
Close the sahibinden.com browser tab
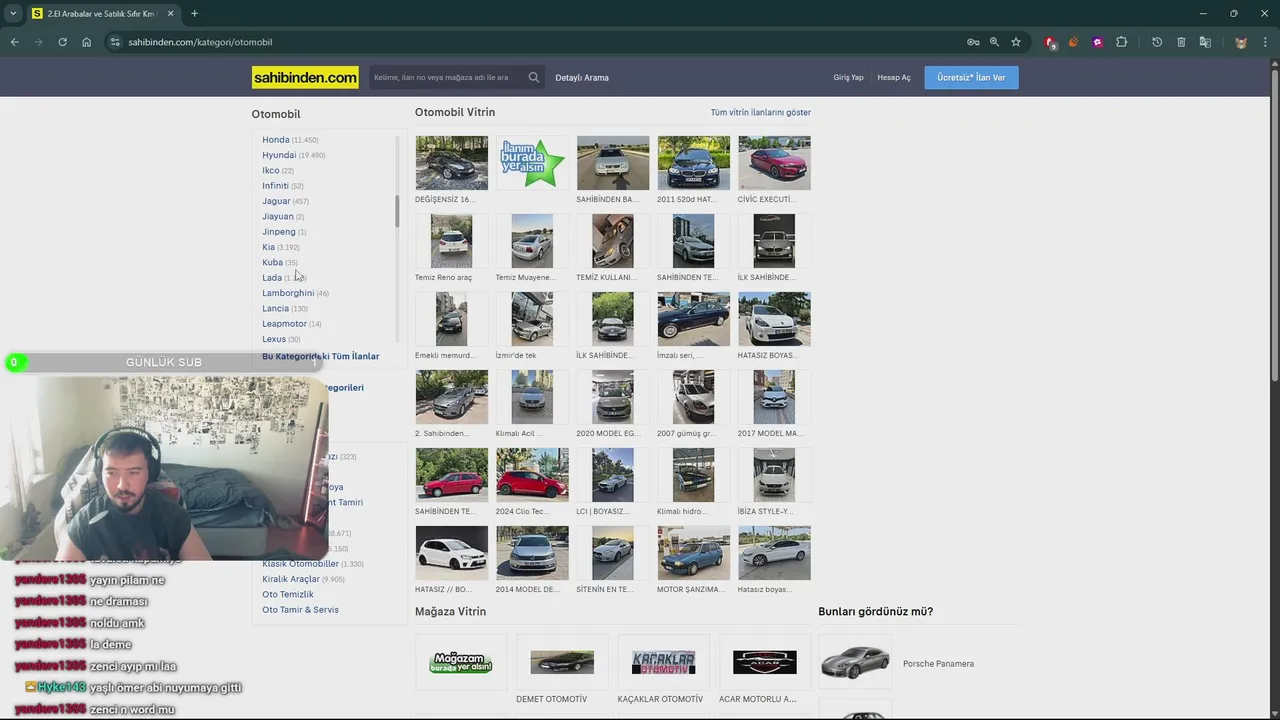pos(170,13)
